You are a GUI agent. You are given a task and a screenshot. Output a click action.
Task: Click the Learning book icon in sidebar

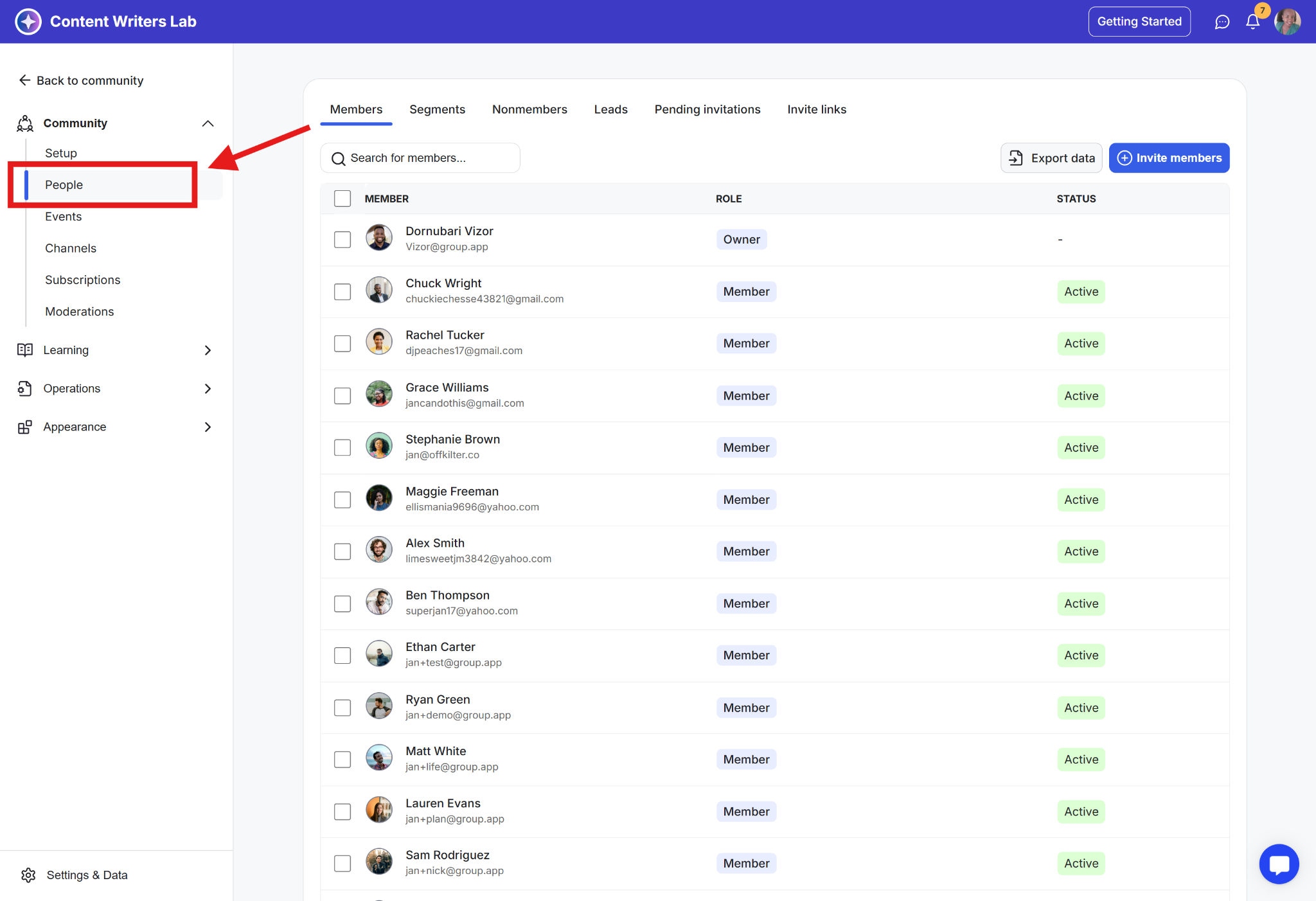point(25,350)
